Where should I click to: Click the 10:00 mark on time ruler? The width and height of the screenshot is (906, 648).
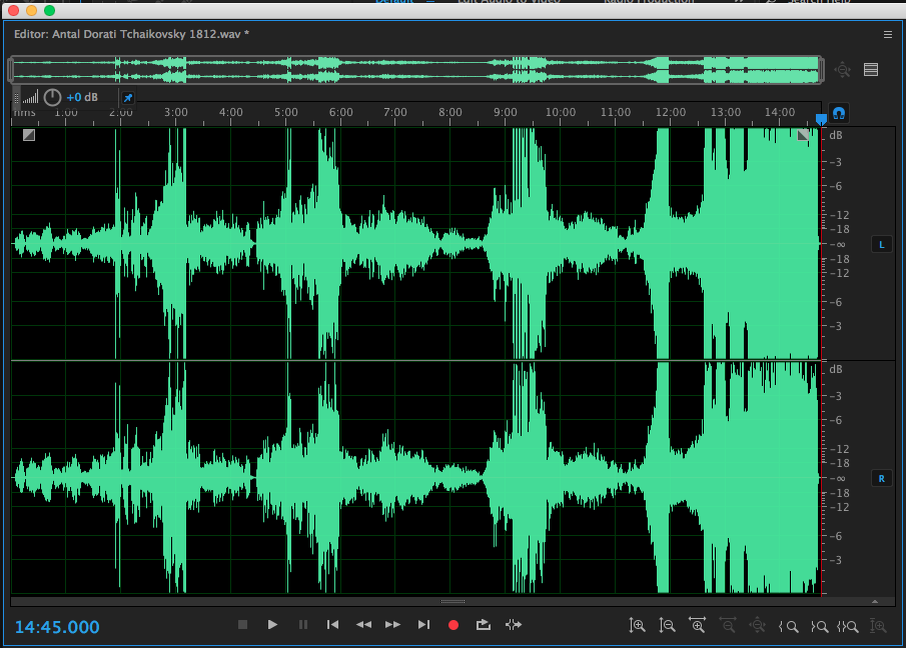pyautogui.click(x=560, y=112)
